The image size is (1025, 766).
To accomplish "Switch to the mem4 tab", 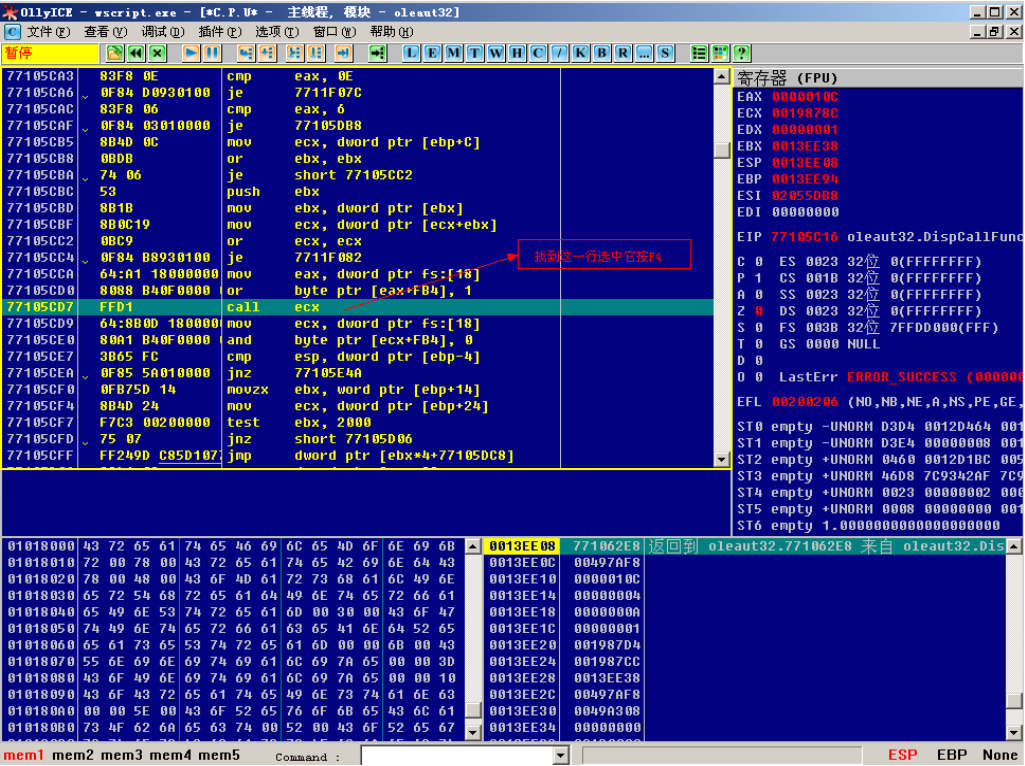I will [x=170, y=755].
